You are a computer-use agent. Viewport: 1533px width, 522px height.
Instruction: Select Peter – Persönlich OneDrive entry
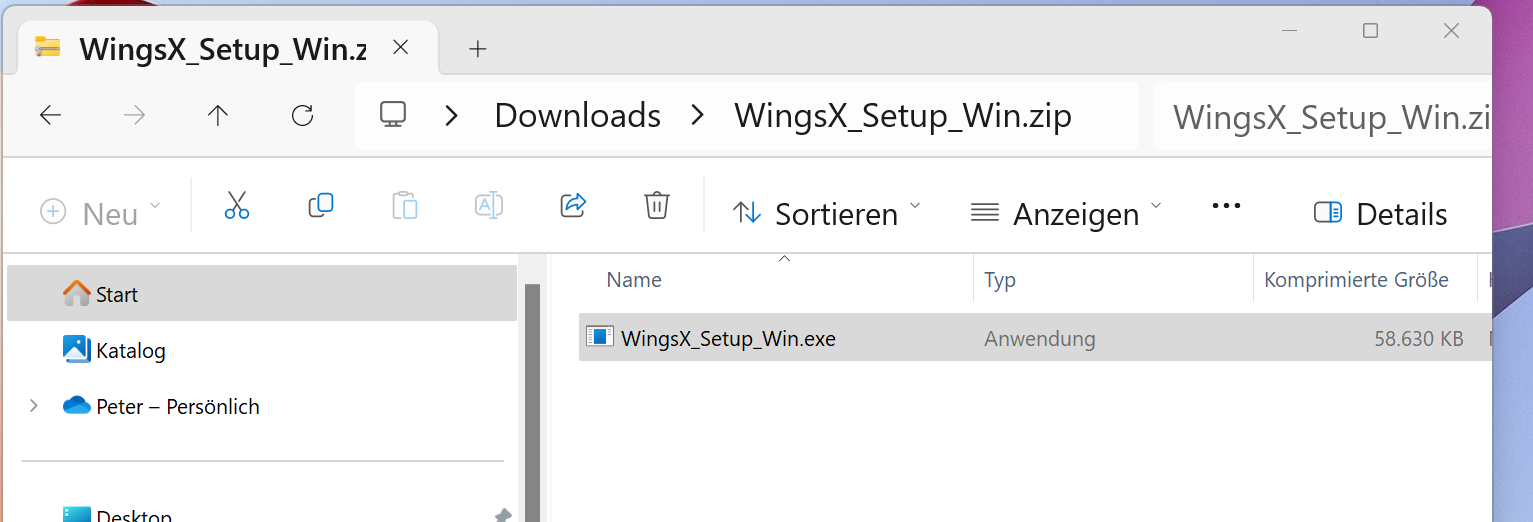[262, 406]
